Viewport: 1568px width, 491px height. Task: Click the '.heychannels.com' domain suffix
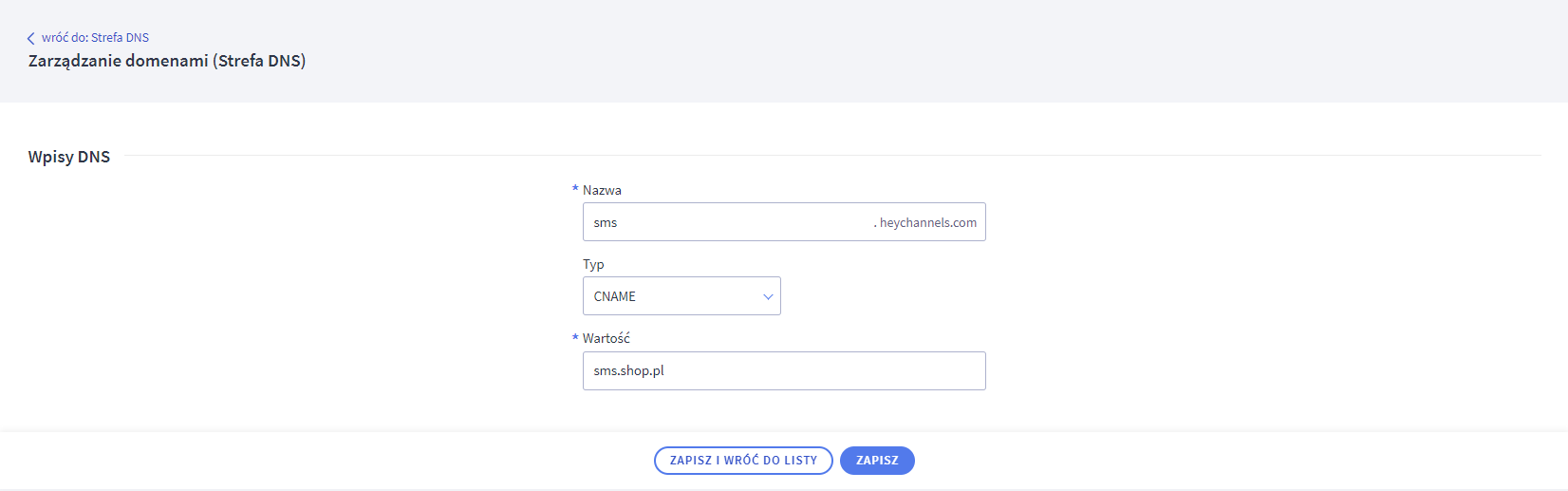[925, 223]
